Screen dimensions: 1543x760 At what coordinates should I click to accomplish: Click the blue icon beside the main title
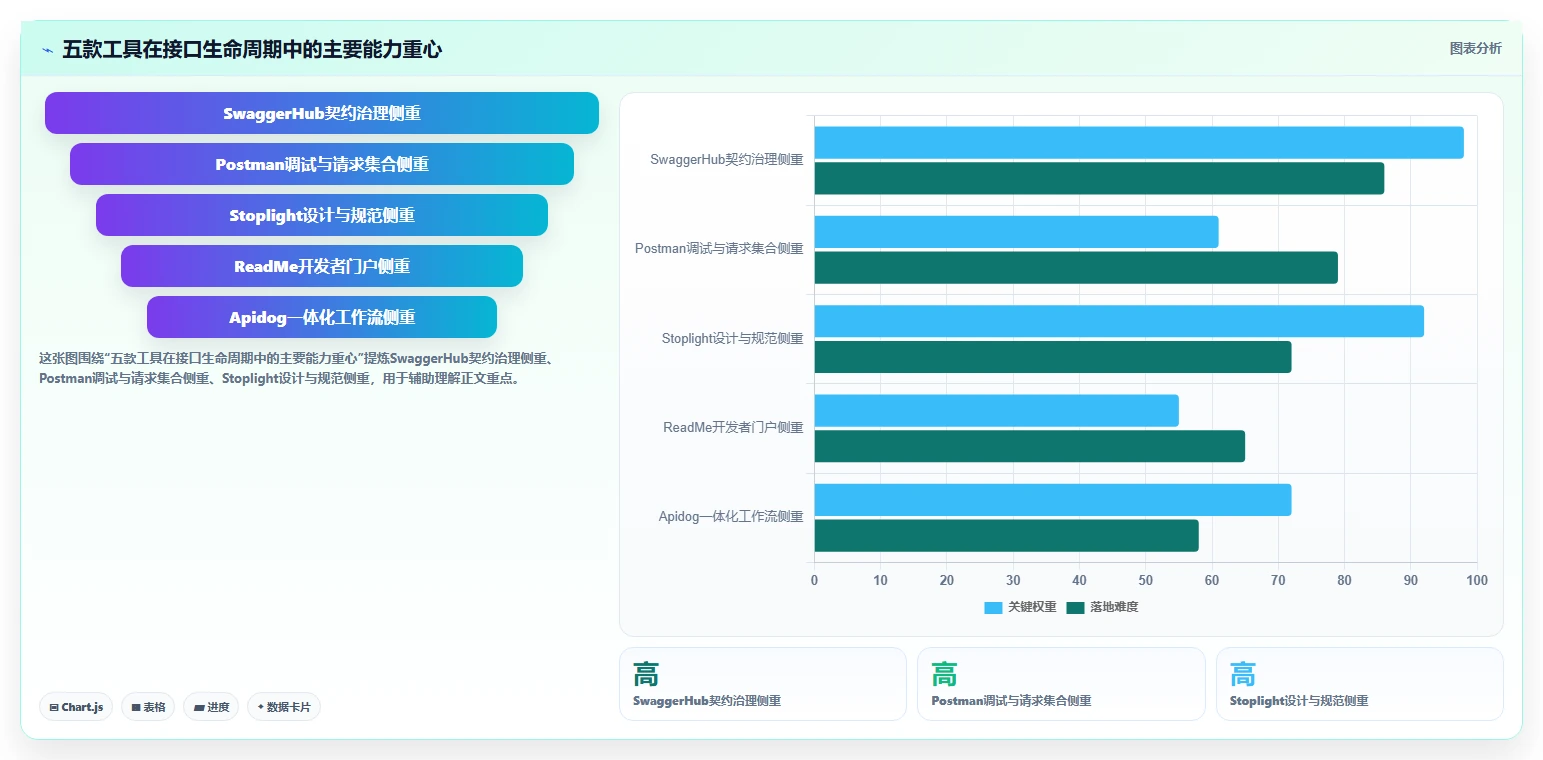coord(47,50)
